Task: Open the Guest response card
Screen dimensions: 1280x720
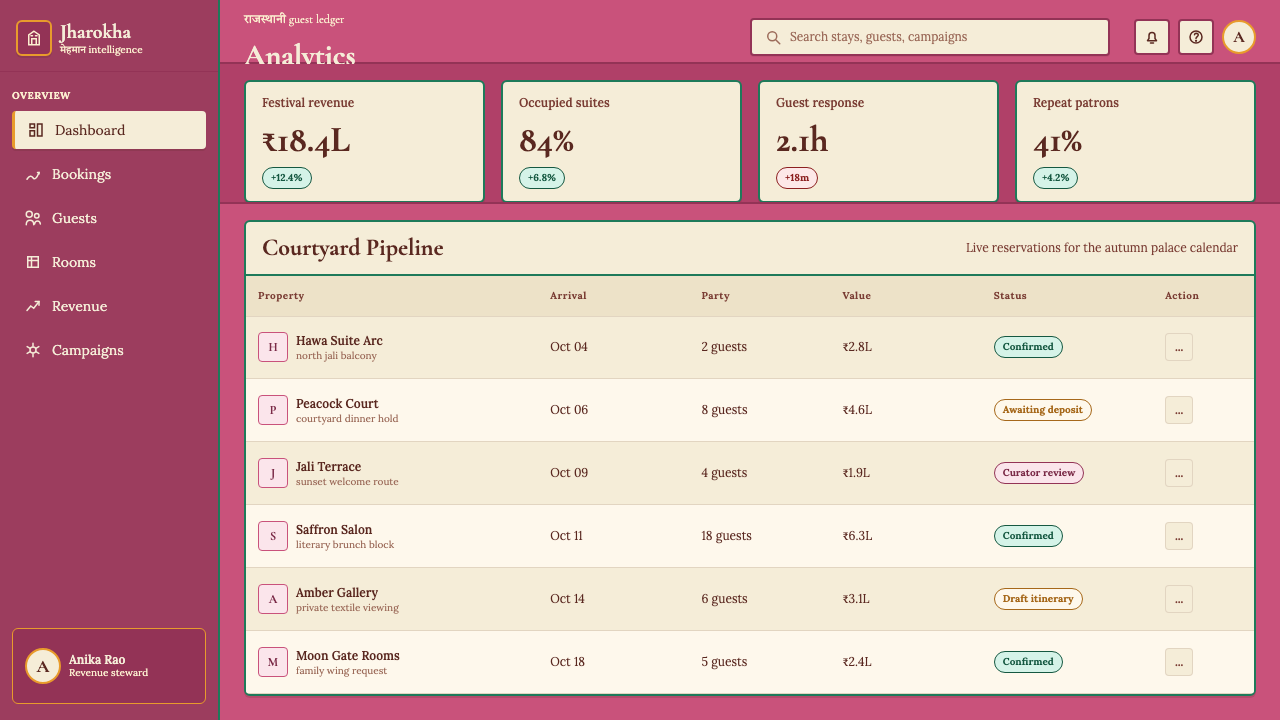Action: (x=879, y=141)
